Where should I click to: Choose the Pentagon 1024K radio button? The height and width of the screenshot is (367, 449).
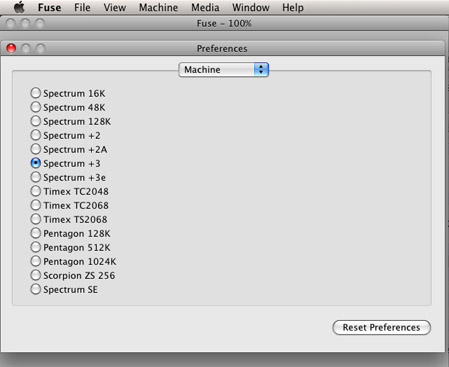point(35,261)
